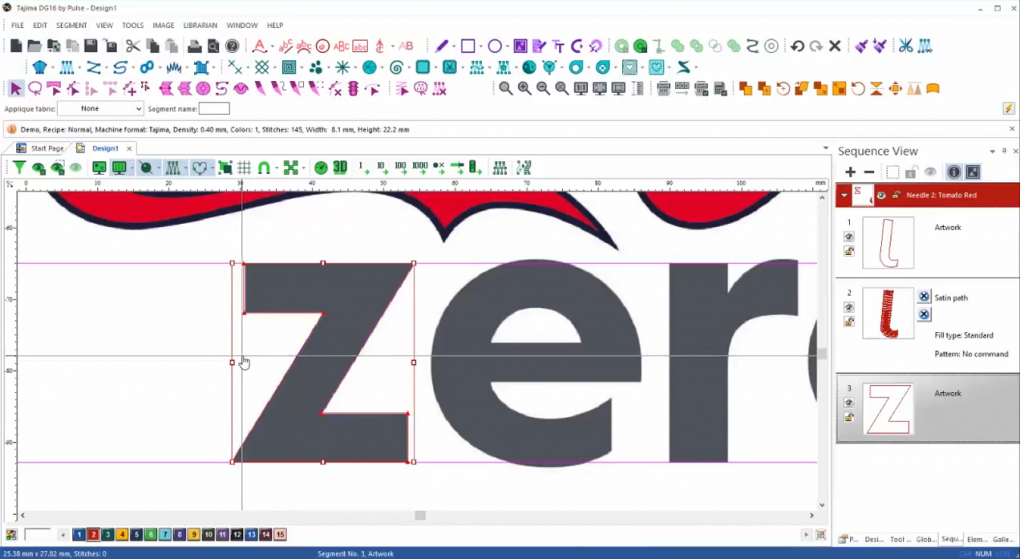This screenshot has width=1024, height=559.
Task: Select thread color swatch 2 (red)
Action: [x=93, y=535]
